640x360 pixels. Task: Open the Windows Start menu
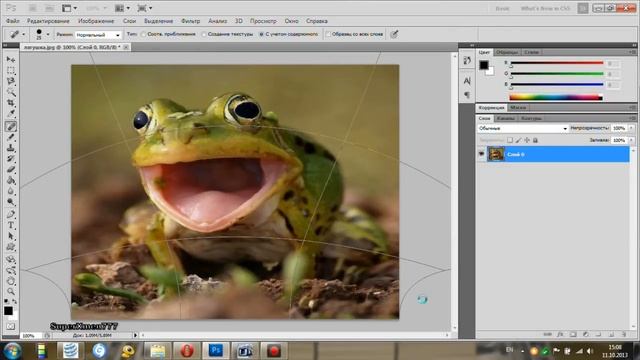pyautogui.click(x=12, y=351)
